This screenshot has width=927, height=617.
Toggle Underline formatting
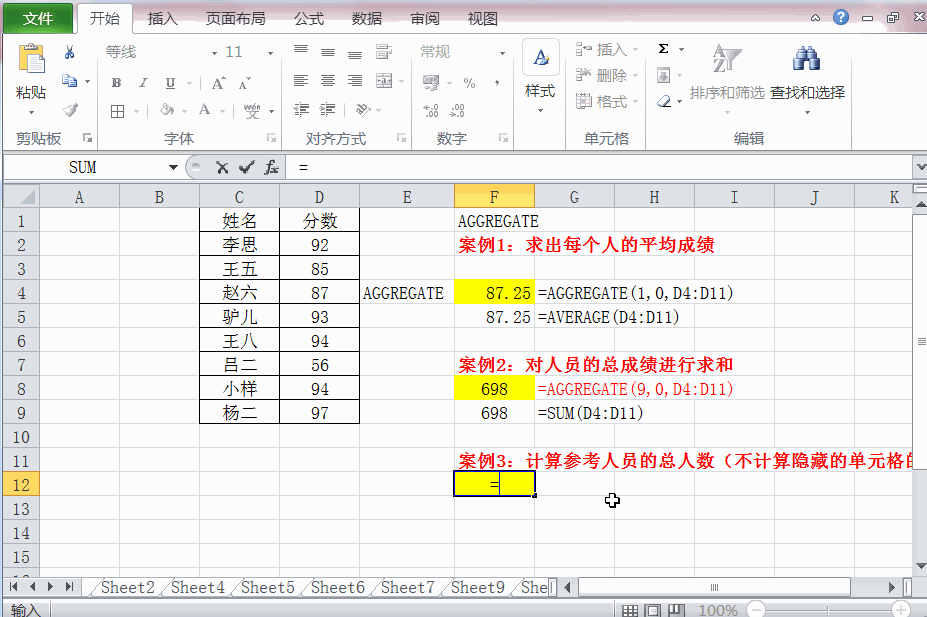[x=170, y=83]
